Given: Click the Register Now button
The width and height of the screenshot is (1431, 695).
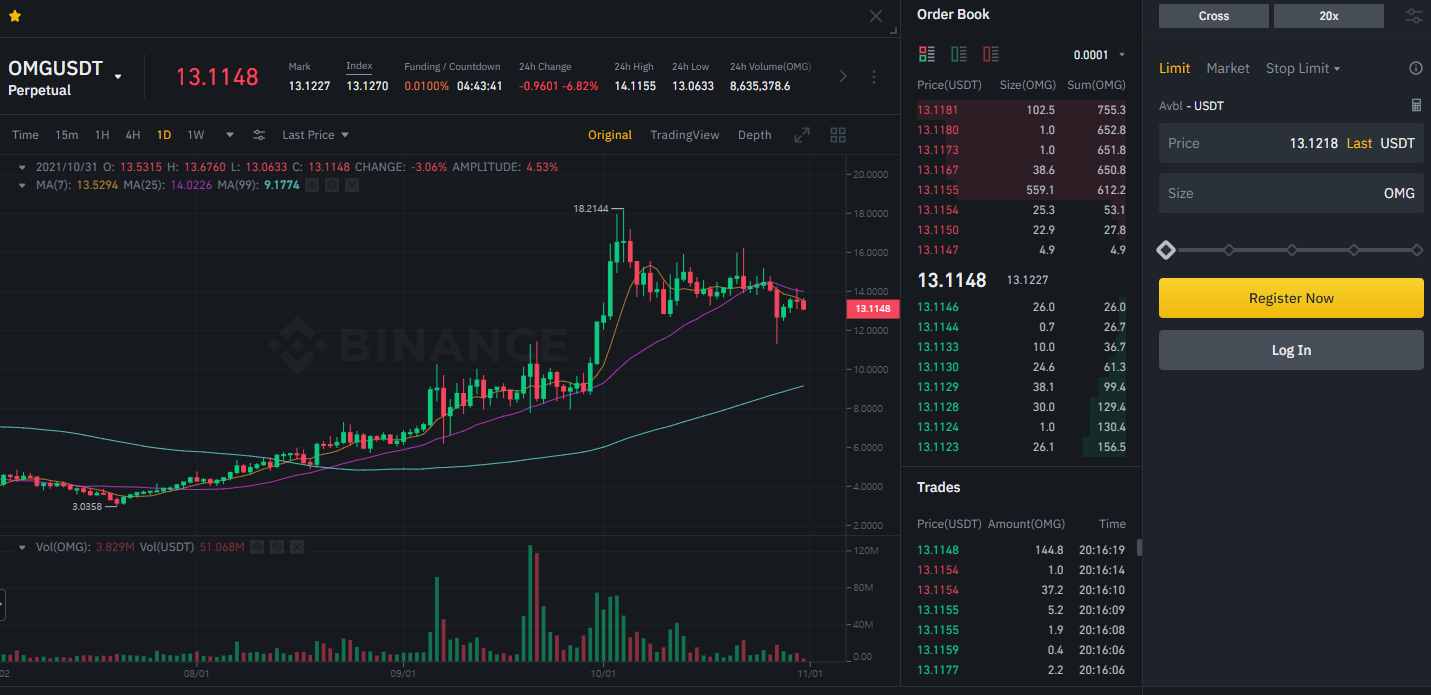Looking at the screenshot, I should [1291, 298].
